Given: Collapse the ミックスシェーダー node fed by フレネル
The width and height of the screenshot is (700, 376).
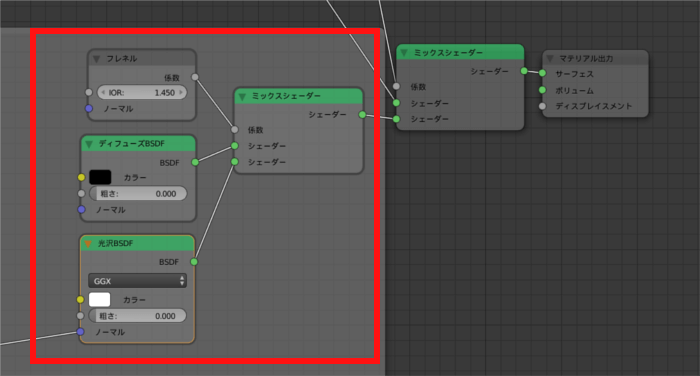Looking at the screenshot, I should pyautogui.click(x=242, y=96).
